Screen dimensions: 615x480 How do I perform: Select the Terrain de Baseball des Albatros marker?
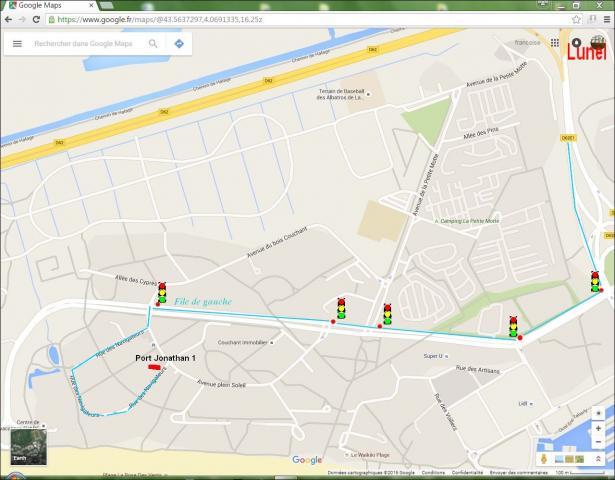click(x=368, y=94)
